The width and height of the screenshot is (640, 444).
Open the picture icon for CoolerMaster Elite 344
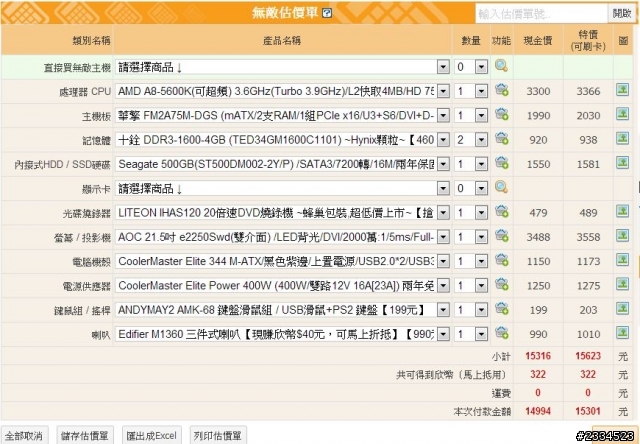(x=622, y=260)
